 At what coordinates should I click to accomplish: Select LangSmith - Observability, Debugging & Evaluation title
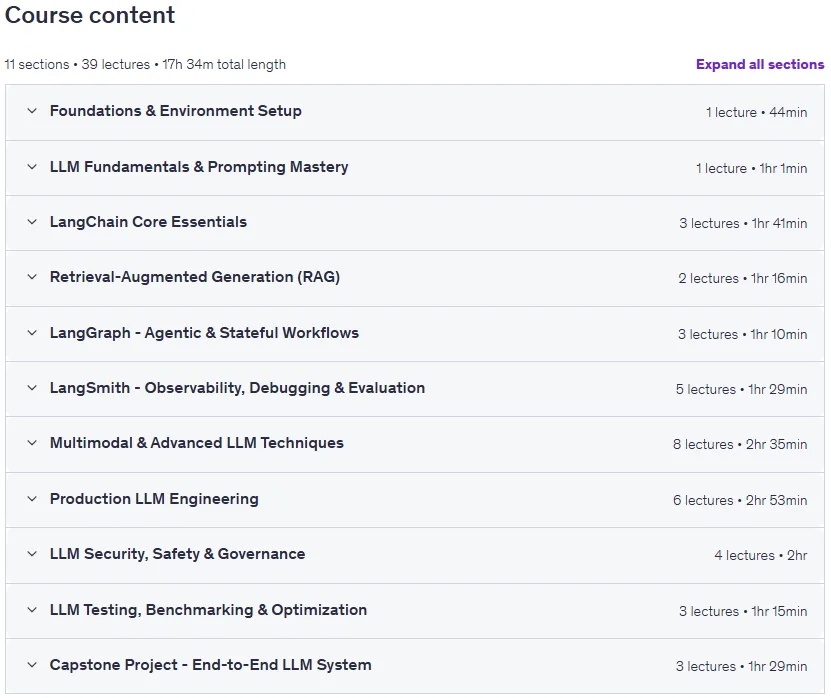coord(237,388)
